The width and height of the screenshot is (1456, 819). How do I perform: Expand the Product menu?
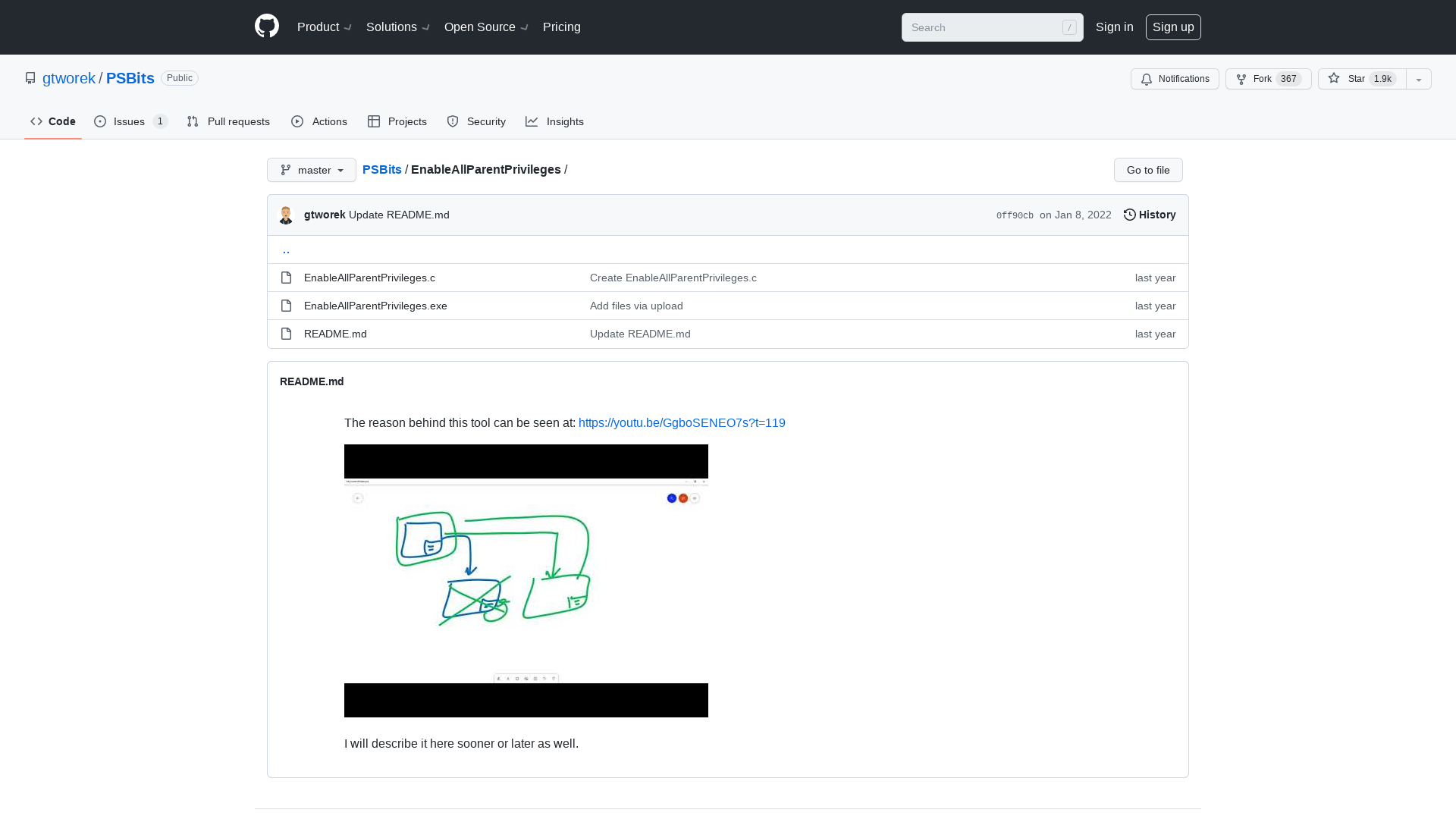point(325,27)
